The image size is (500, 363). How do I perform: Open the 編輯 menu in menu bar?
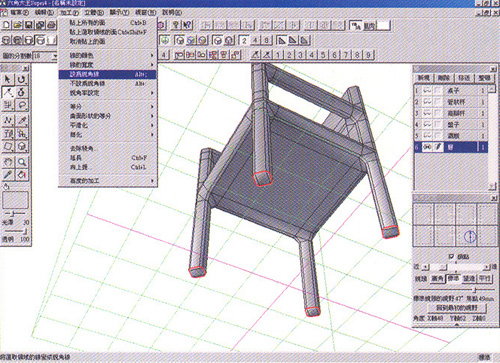click(44, 12)
